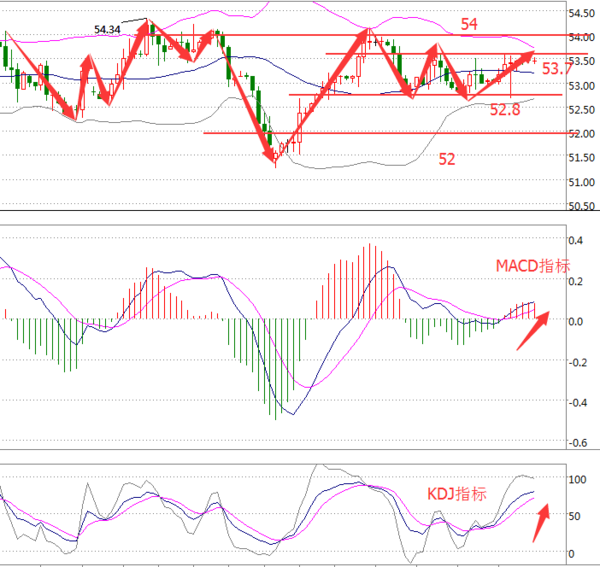Click the 51.50 price axis label
This screenshot has width=600, height=567.
pos(582,158)
